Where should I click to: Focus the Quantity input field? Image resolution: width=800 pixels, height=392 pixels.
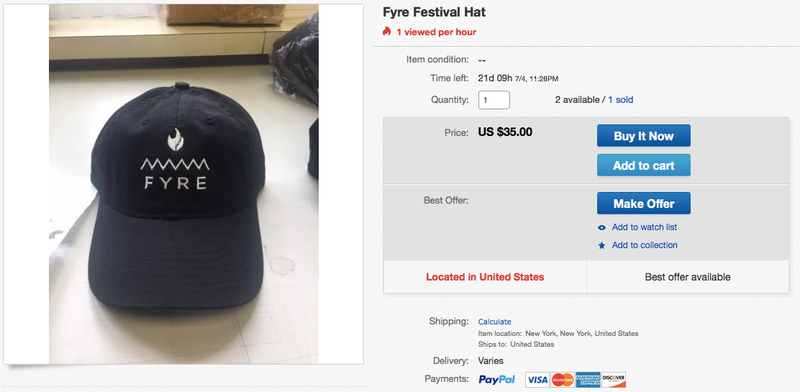tap(494, 100)
